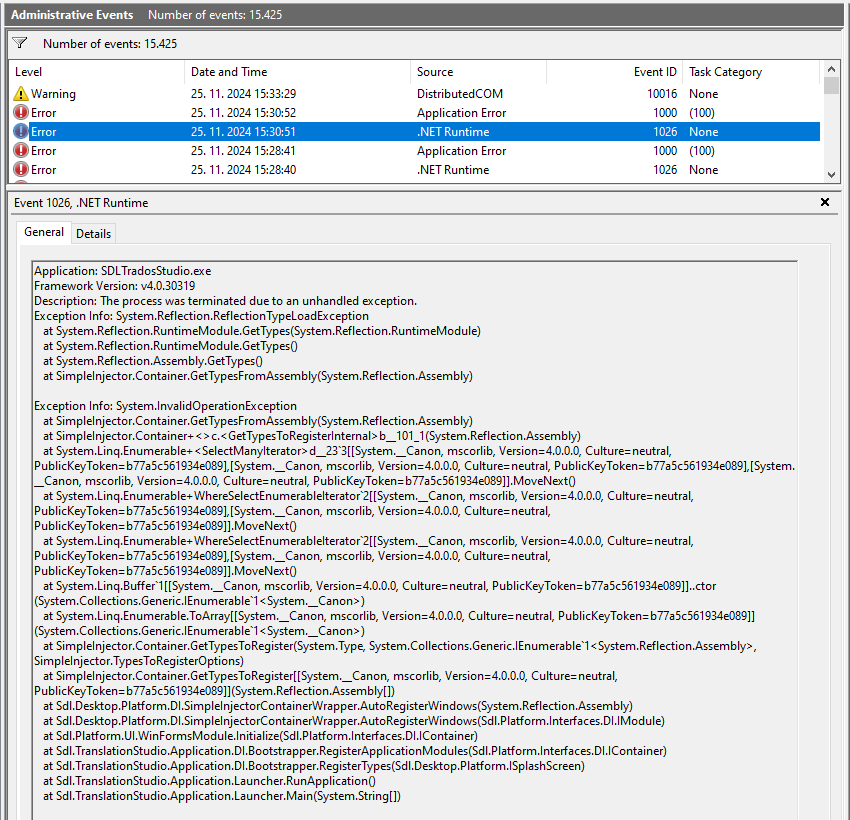Select the DistributedCOM source cell
This screenshot has width=850, height=820.
(460, 94)
